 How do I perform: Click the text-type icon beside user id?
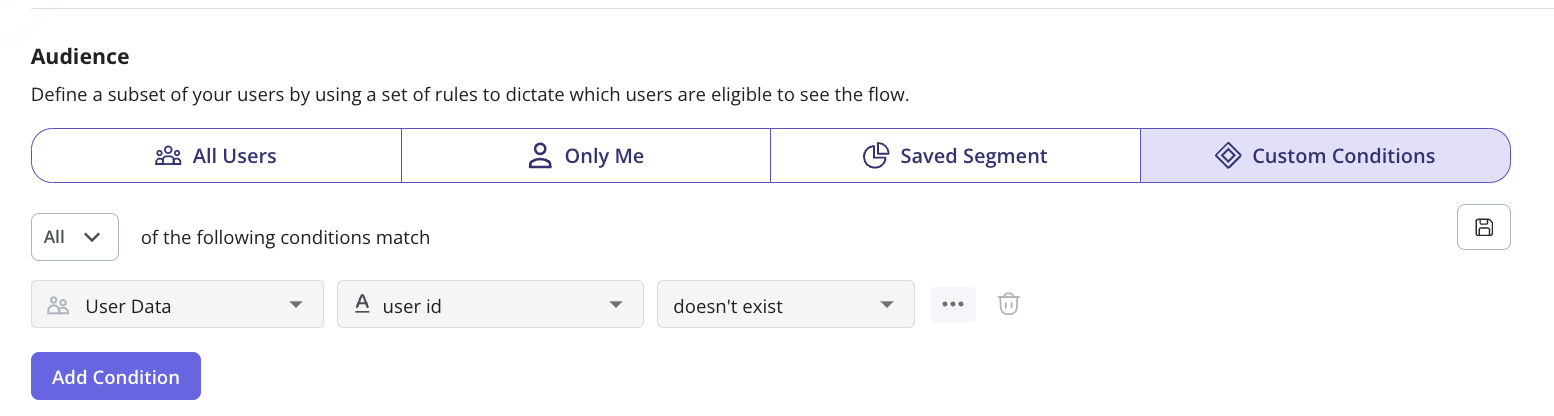tap(363, 305)
